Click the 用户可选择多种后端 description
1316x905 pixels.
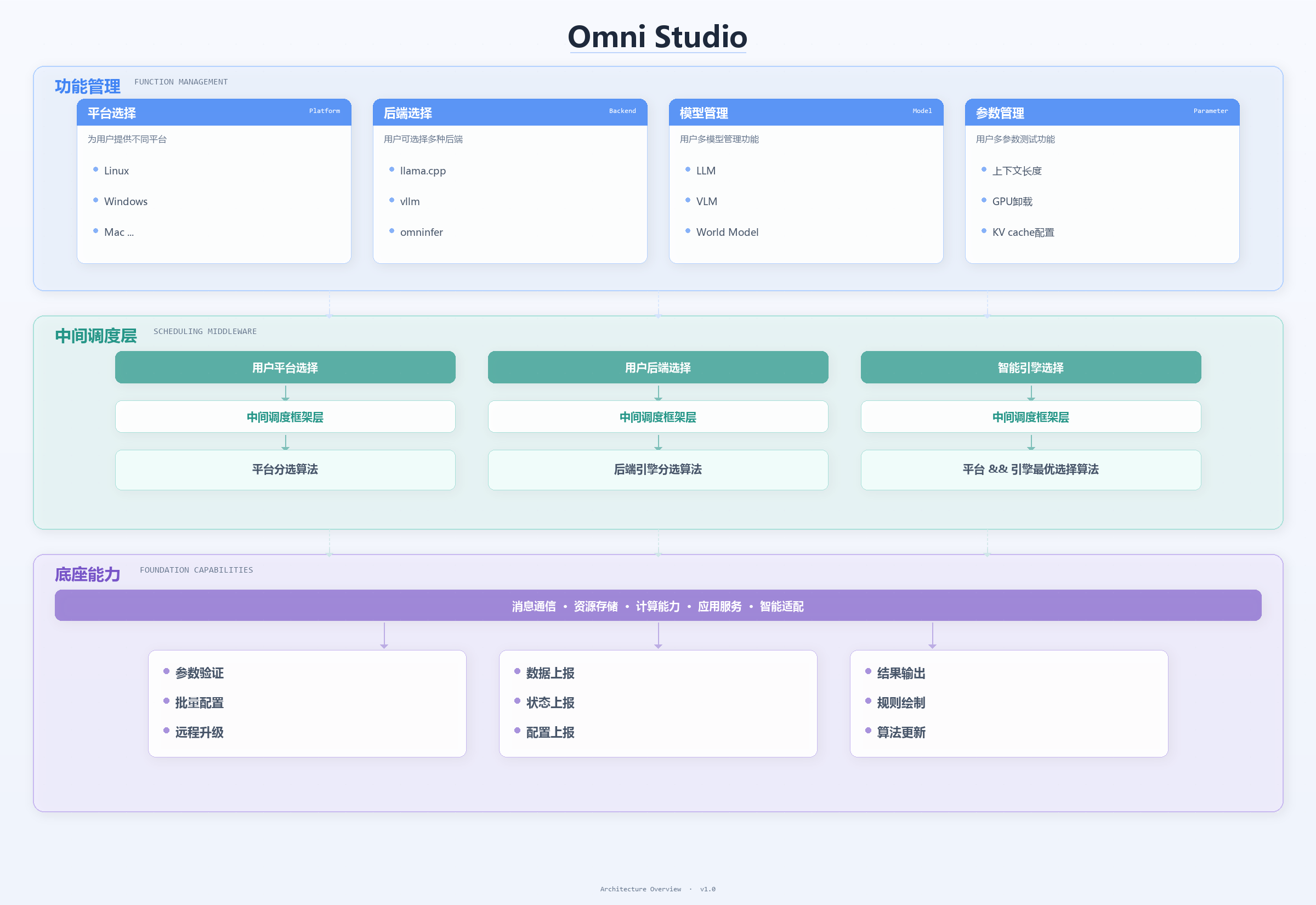coord(423,139)
